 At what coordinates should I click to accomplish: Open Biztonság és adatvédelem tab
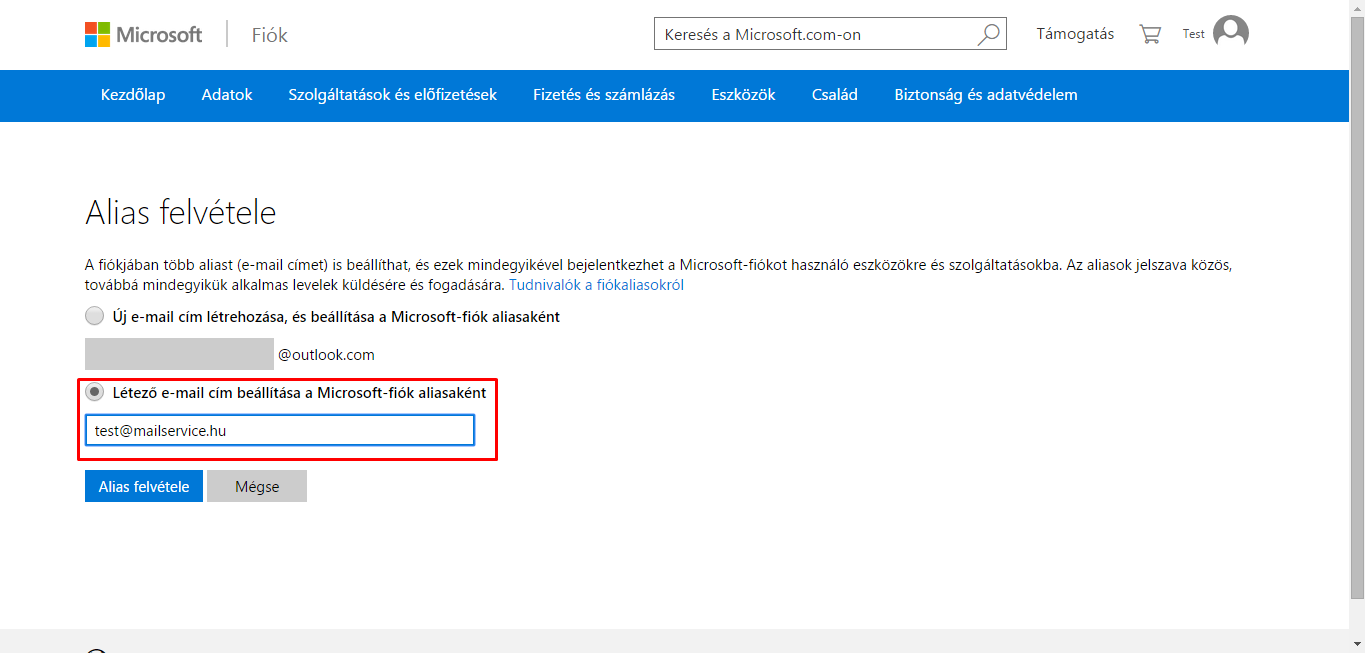click(986, 95)
